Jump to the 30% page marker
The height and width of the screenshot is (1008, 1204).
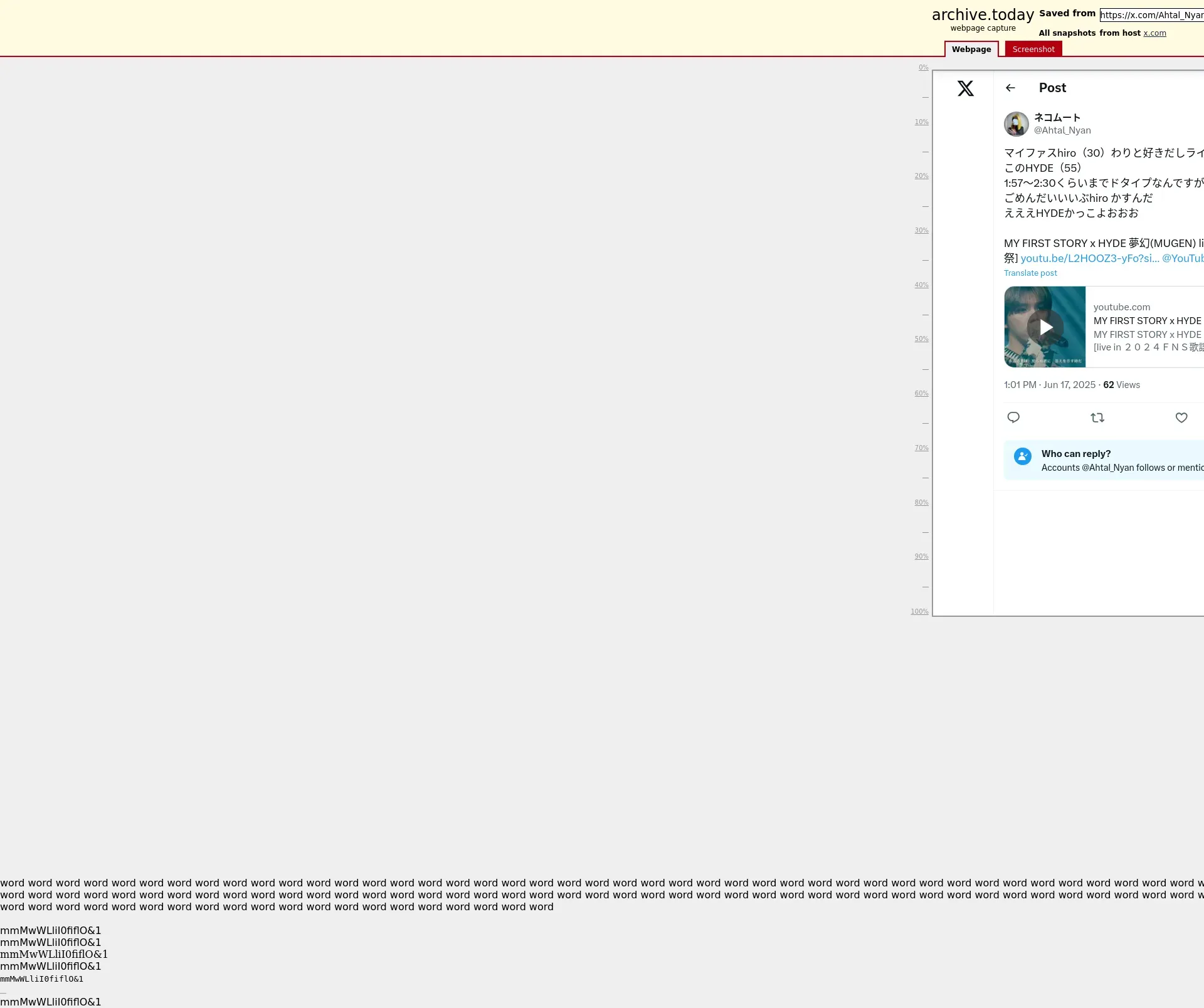[x=921, y=231]
